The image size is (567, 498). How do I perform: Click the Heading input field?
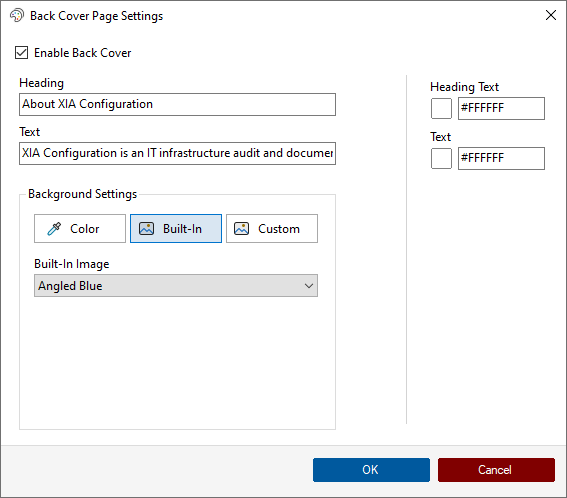tap(177, 105)
